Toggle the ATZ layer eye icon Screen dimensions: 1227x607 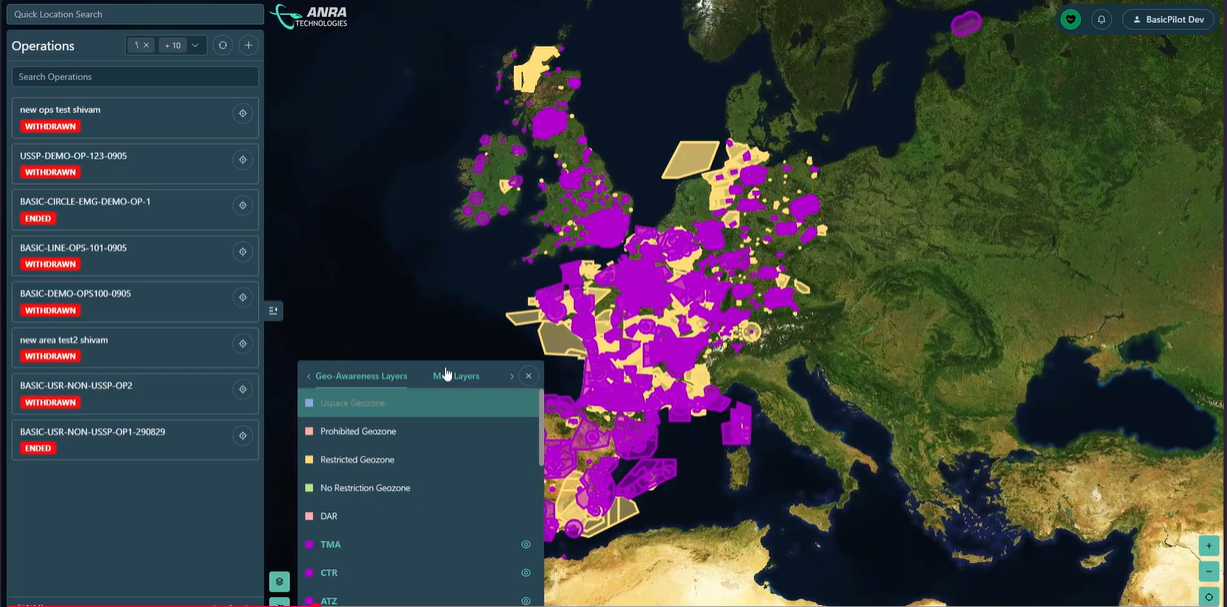point(525,601)
